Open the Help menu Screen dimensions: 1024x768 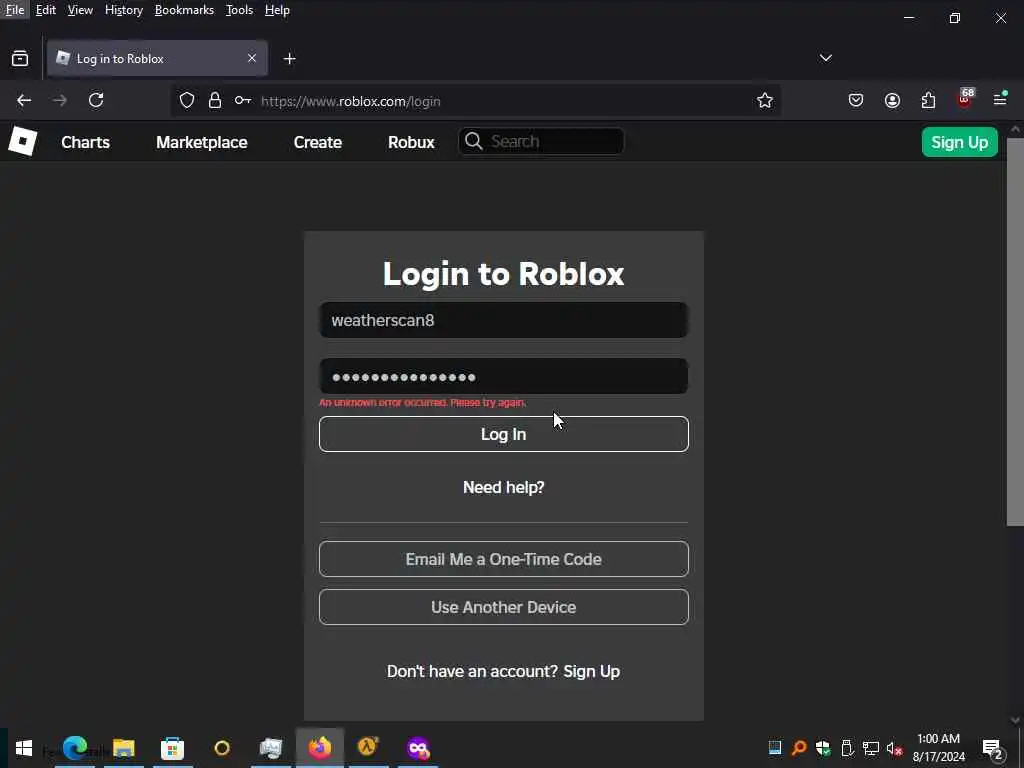pyautogui.click(x=277, y=10)
